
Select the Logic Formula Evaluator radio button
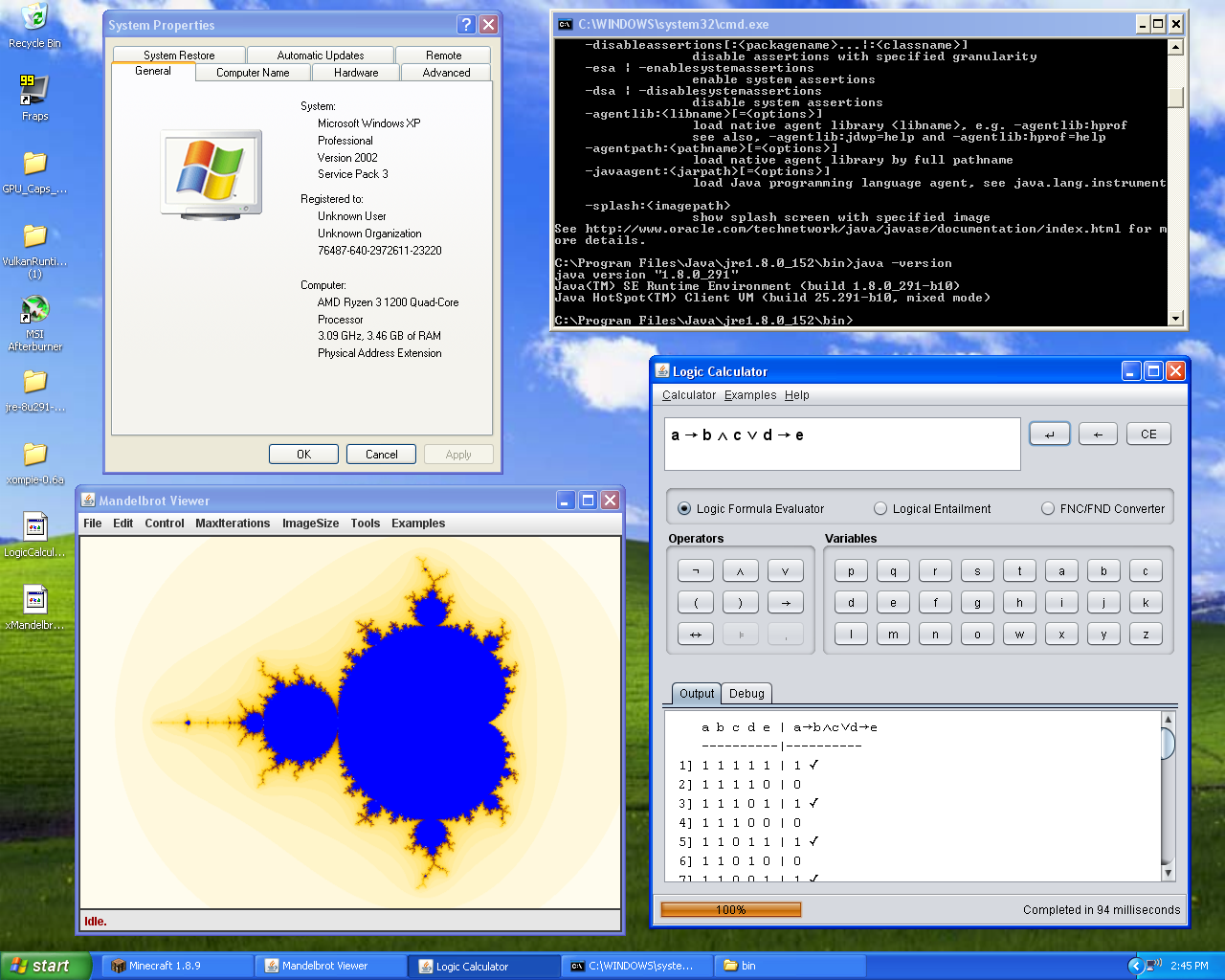click(x=684, y=509)
